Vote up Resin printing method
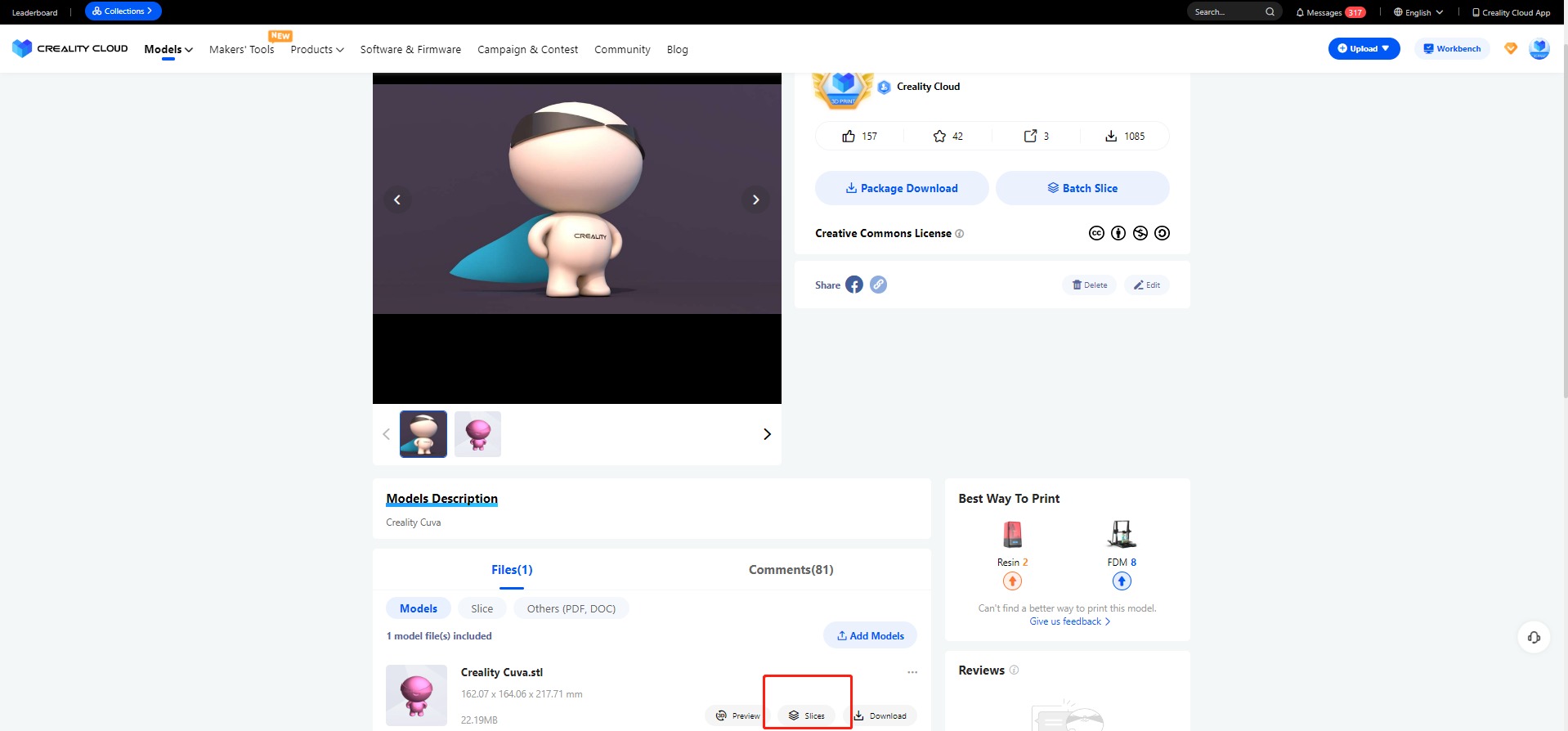The height and width of the screenshot is (731, 1568). click(x=1012, y=581)
